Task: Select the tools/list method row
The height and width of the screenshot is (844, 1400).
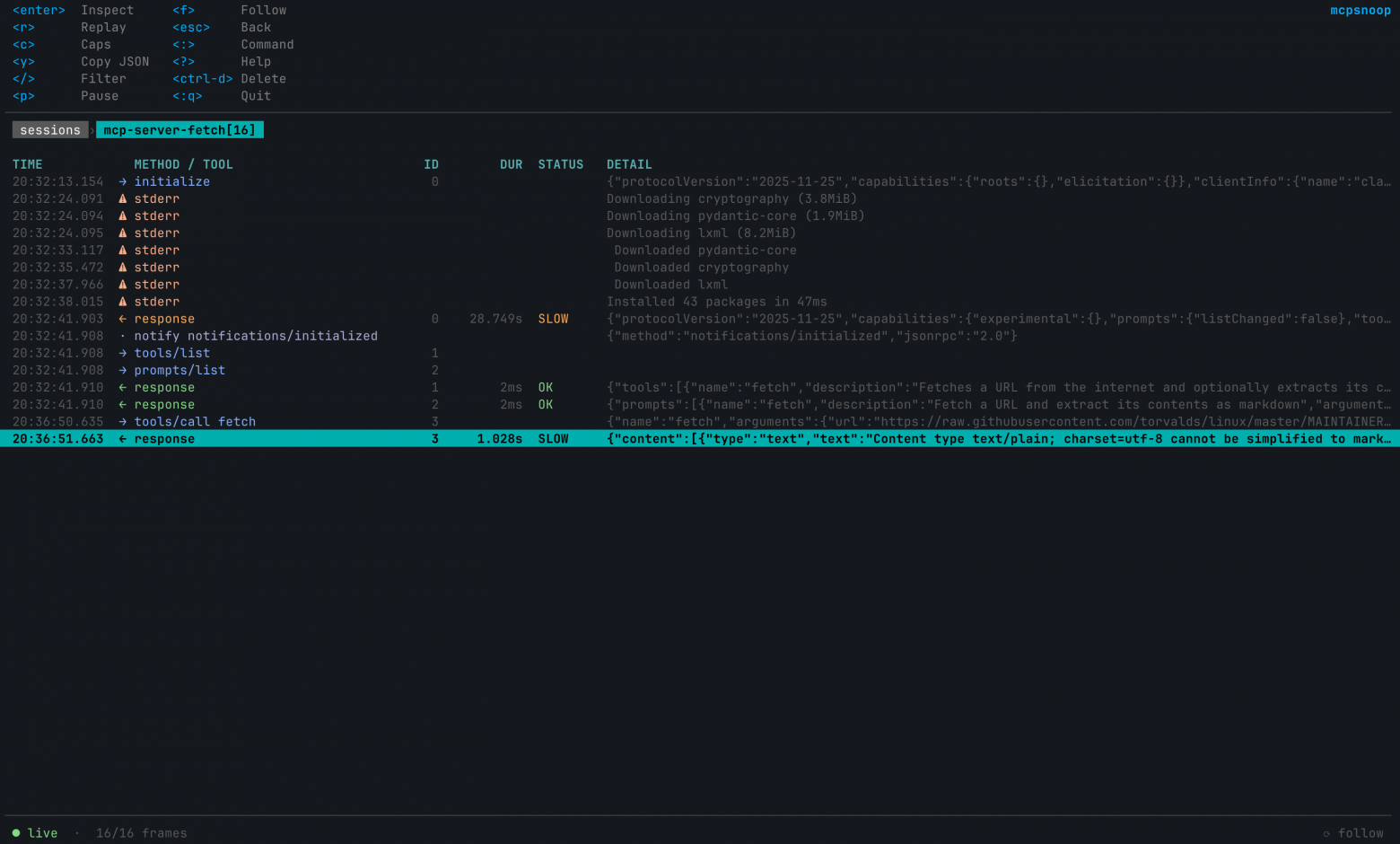Action: pos(700,353)
